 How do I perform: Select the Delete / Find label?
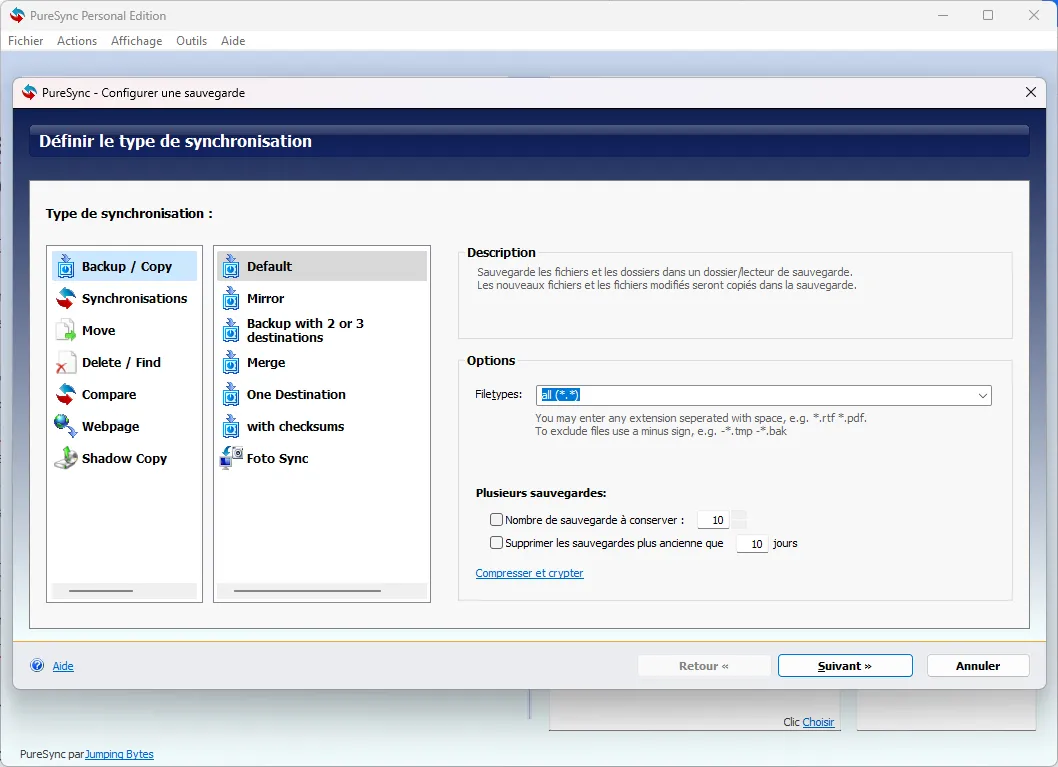coord(121,362)
